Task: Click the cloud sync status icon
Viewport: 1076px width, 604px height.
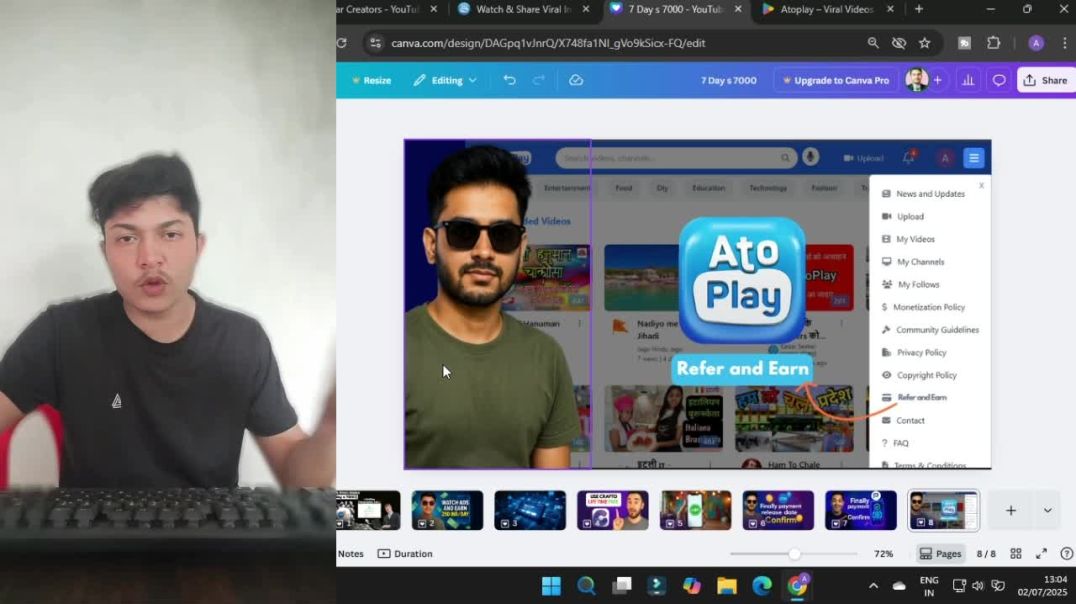Action: coord(578,80)
